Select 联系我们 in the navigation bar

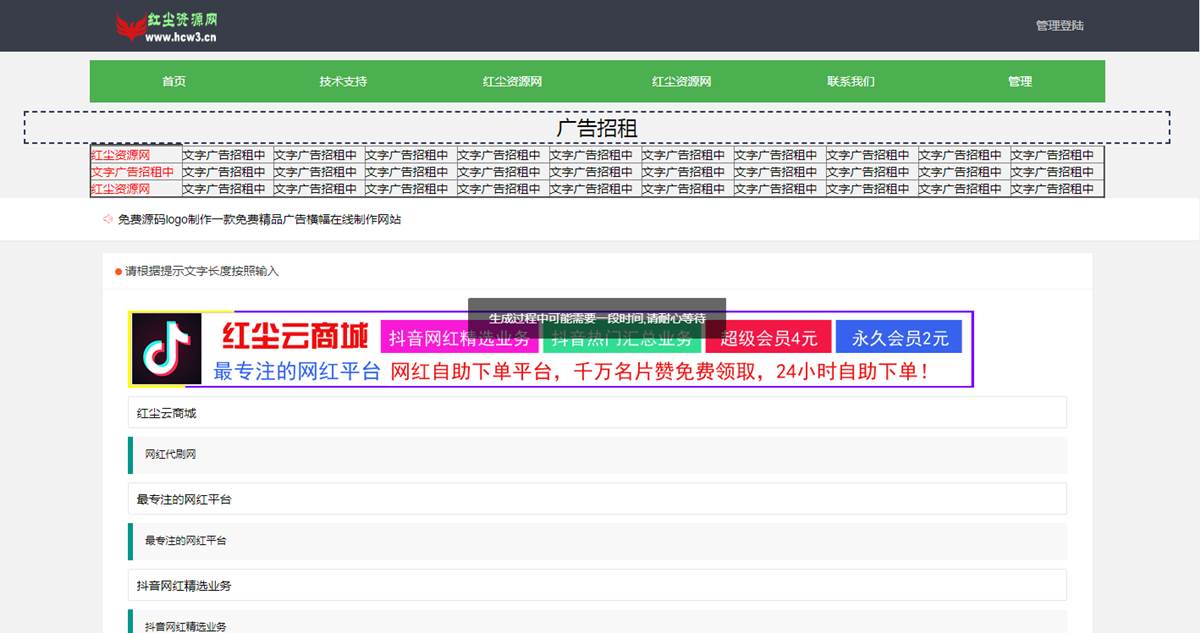851,82
